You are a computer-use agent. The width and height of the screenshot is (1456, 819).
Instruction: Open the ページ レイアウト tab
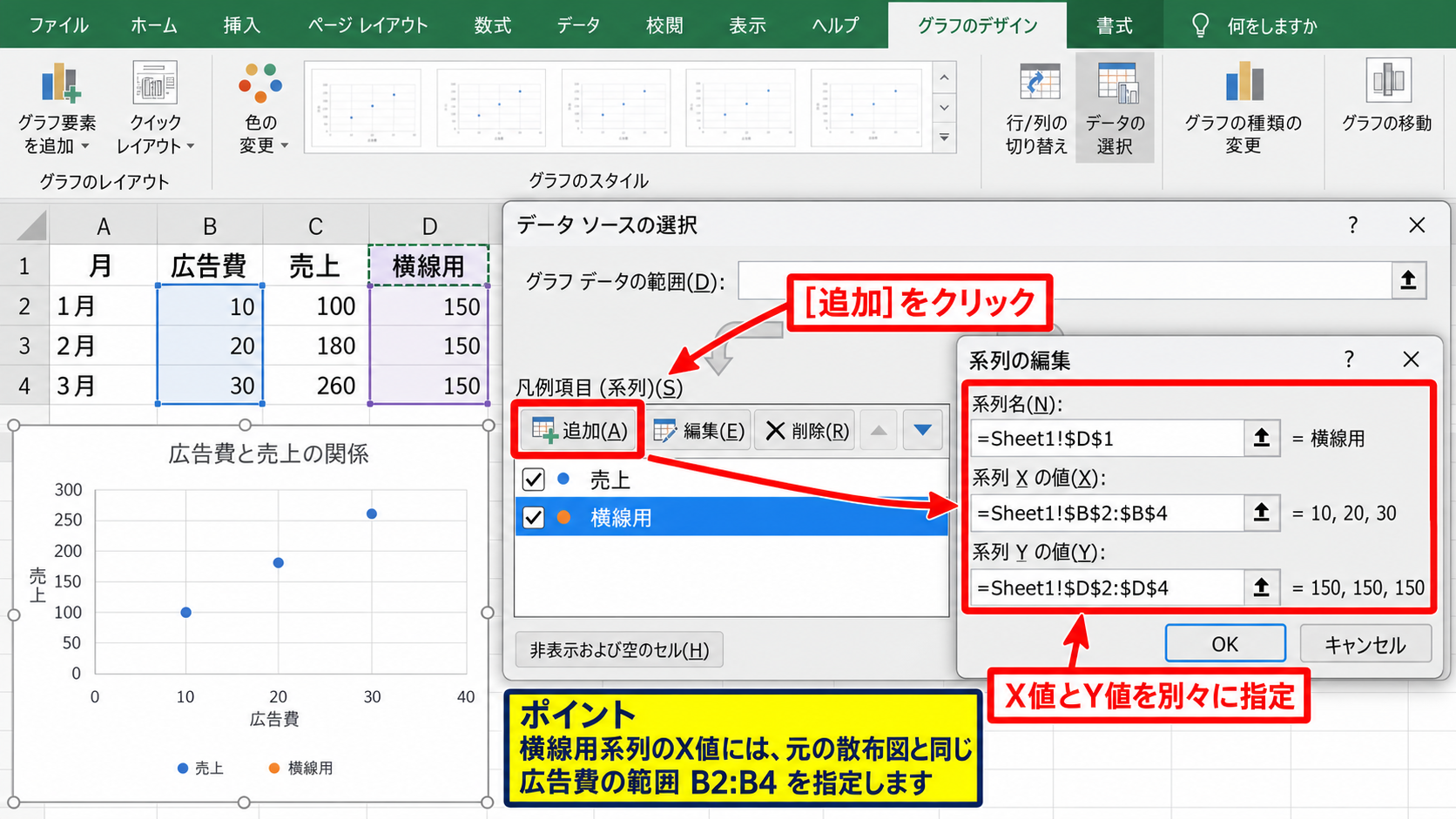(367, 25)
